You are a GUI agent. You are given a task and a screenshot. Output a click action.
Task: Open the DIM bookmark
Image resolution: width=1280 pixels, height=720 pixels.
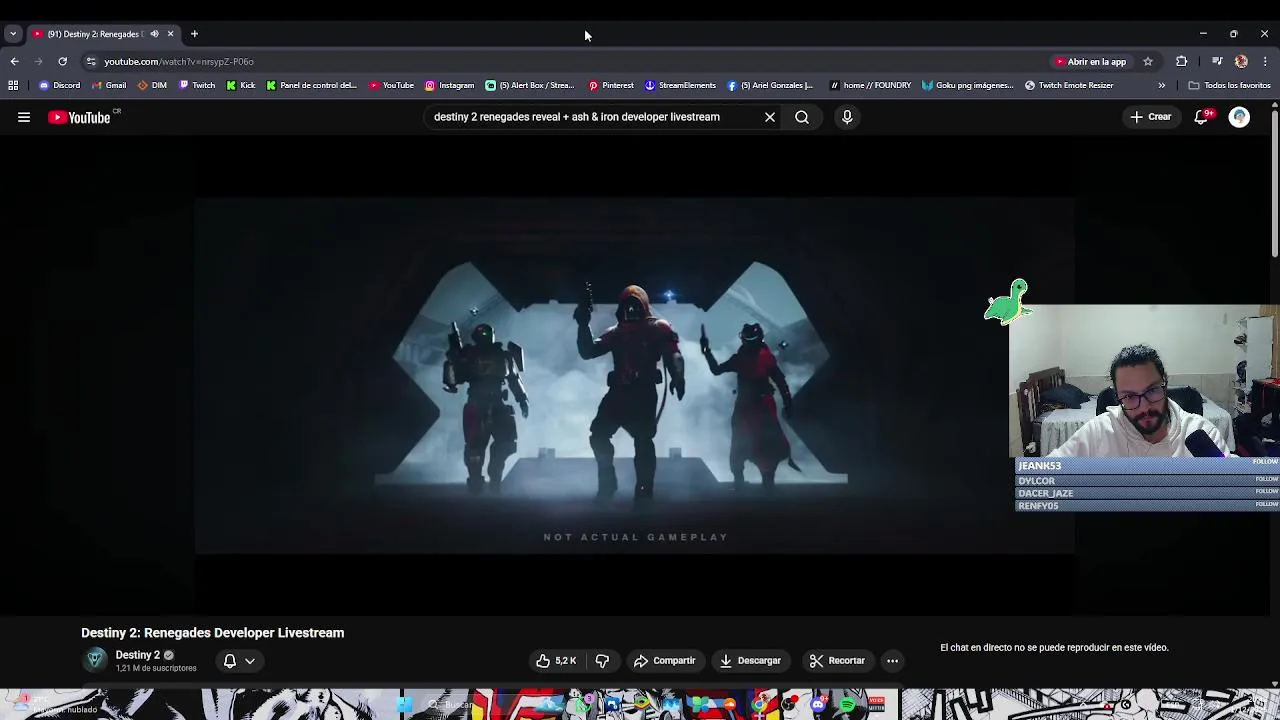152,85
